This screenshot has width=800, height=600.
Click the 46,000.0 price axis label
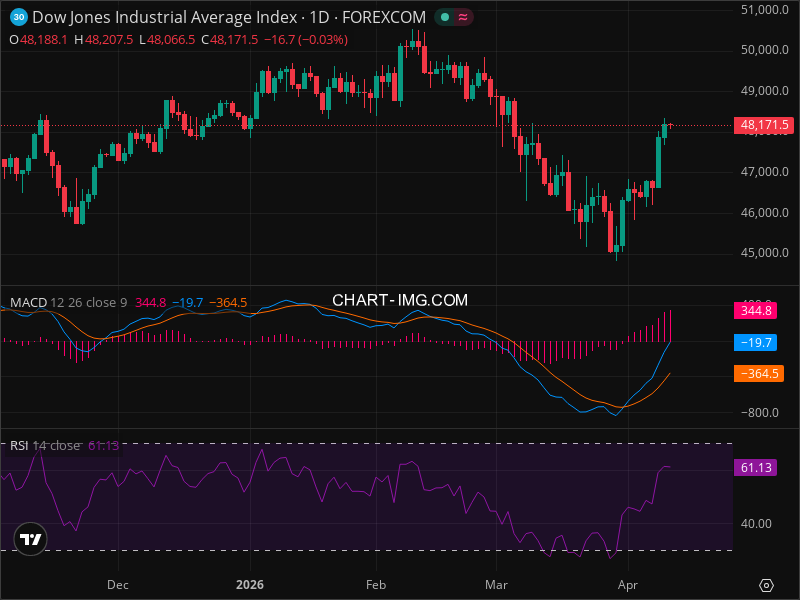[x=764, y=213]
